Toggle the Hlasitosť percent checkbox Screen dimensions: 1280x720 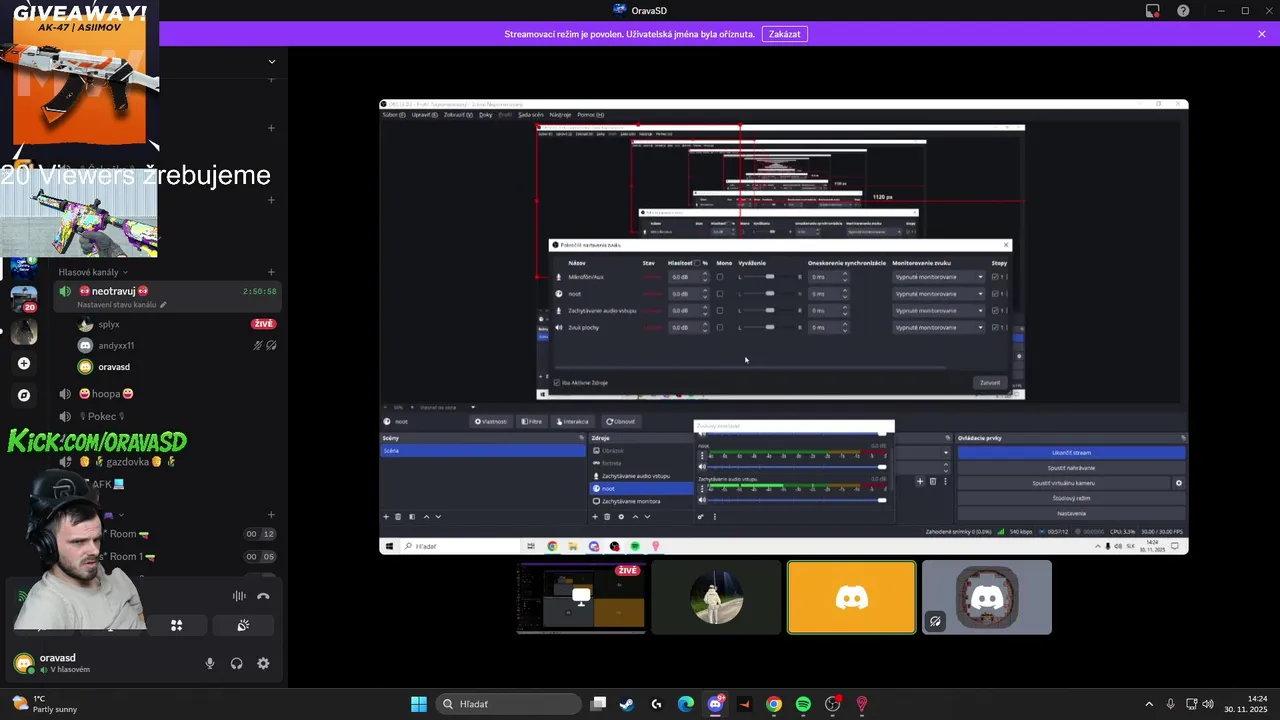point(697,263)
